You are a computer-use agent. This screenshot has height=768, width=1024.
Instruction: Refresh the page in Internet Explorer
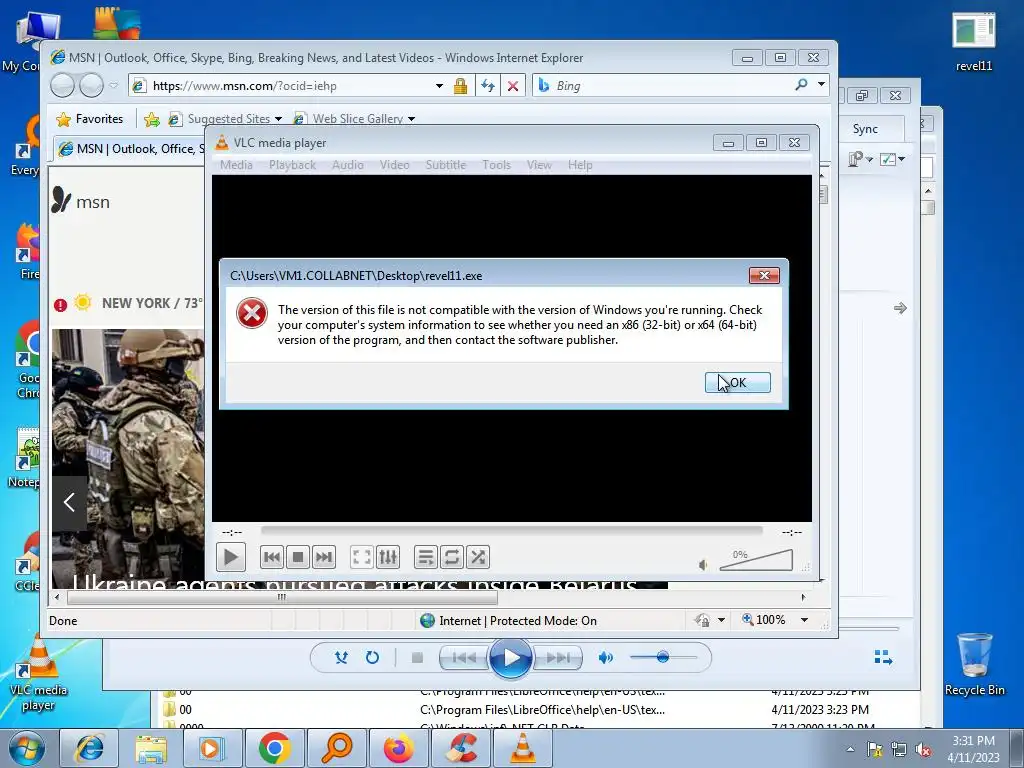(487, 86)
